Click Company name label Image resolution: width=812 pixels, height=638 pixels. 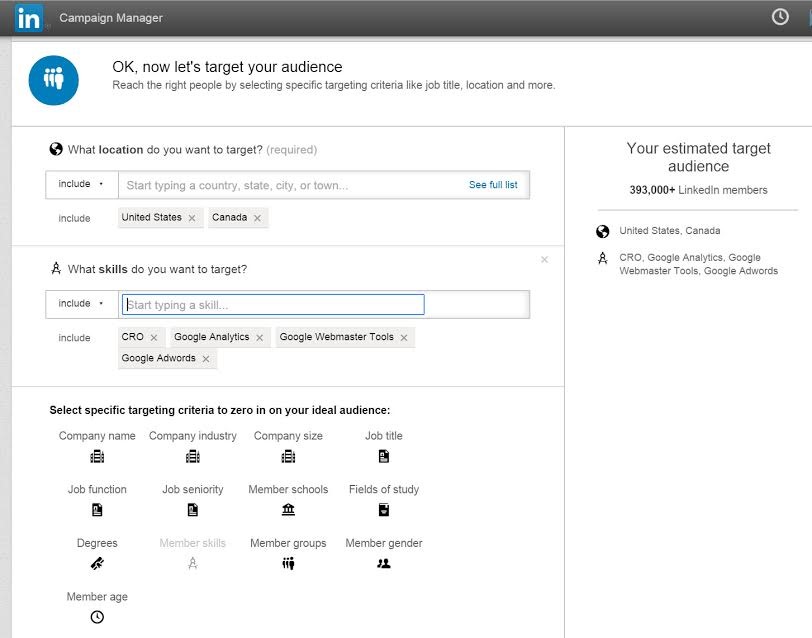(x=97, y=436)
